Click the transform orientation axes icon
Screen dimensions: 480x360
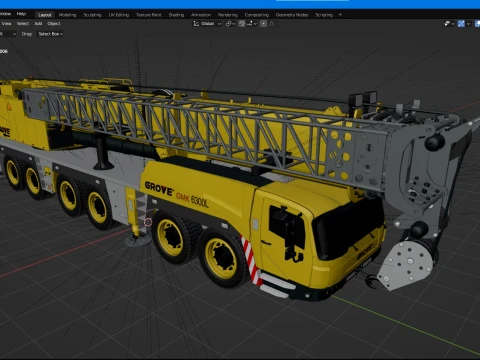pyautogui.click(x=196, y=24)
